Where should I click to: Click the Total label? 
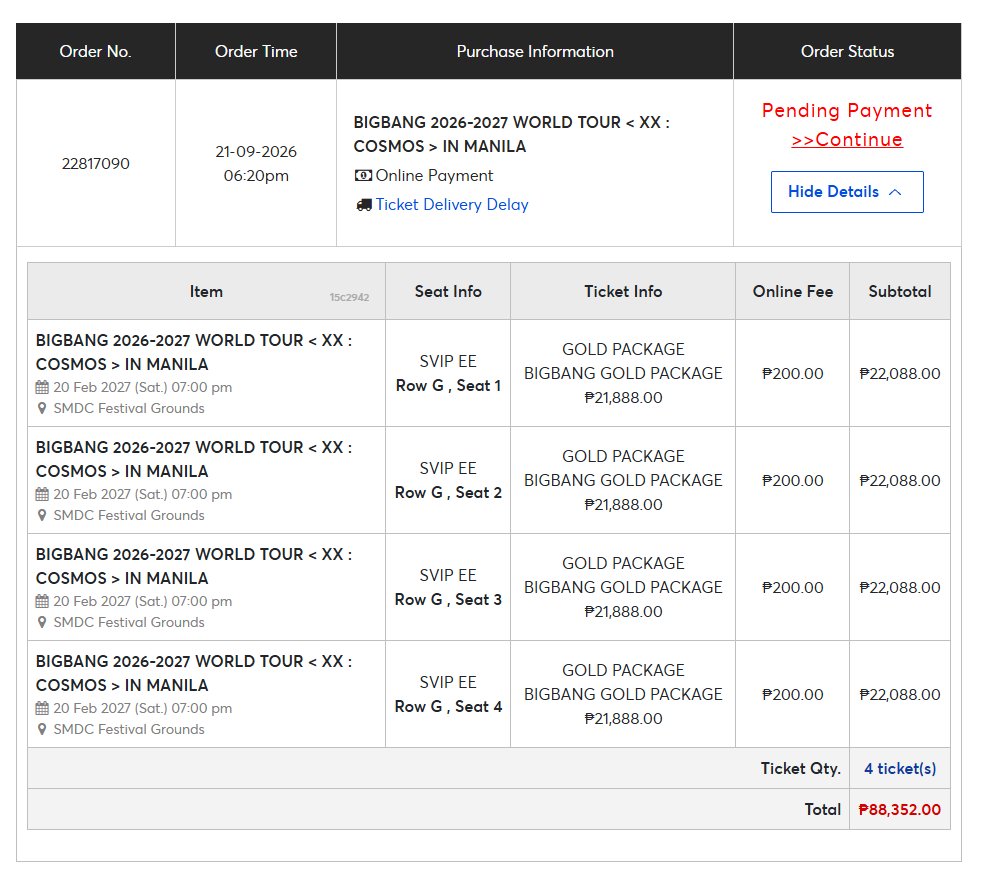(823, 810)
